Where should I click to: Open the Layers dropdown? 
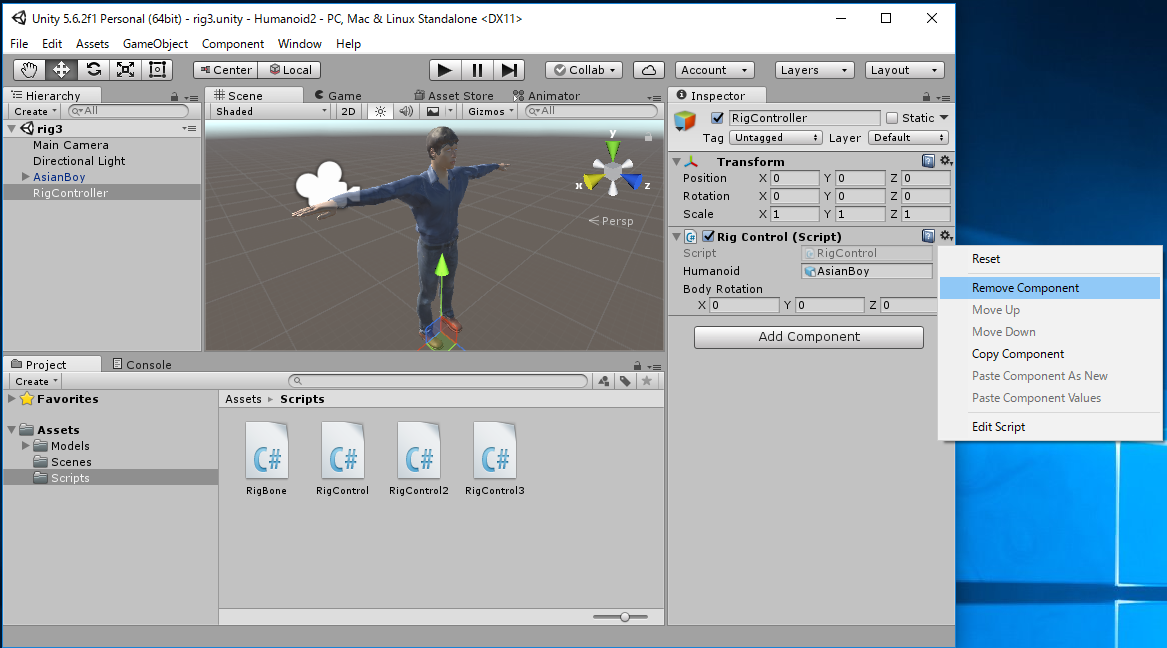tap(814, 70)
